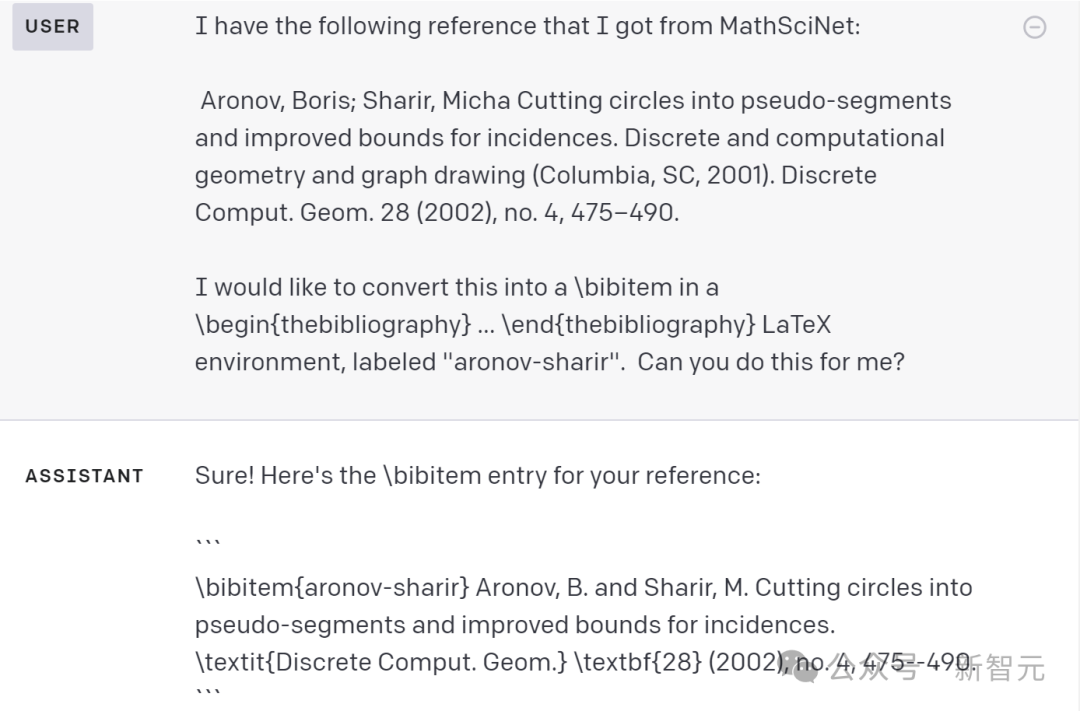Click 'pseudo-segments and improved bounds' in assistant reply

pos(515,625)
